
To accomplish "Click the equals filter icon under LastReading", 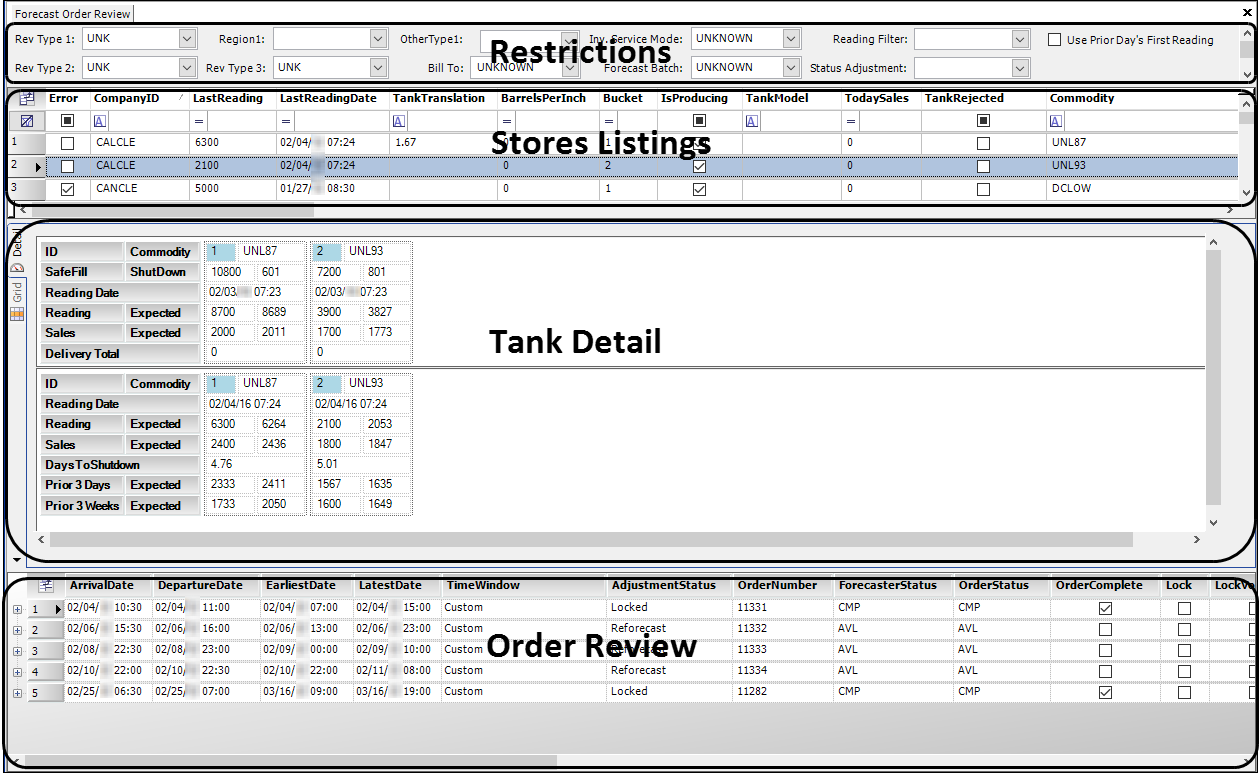I will coord(197,120).
